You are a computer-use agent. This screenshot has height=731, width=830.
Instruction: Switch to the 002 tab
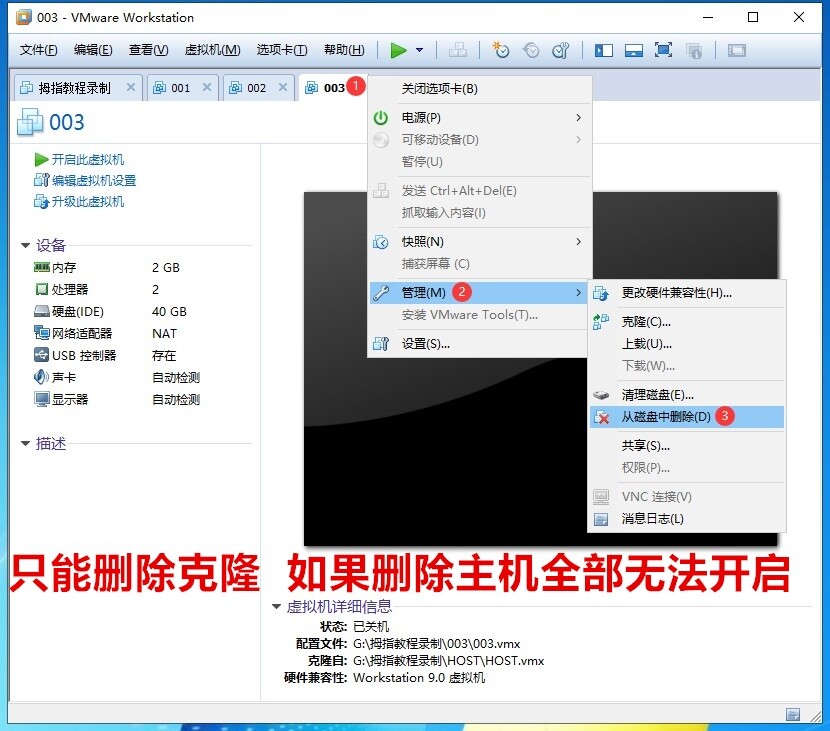tap(256, 88)
